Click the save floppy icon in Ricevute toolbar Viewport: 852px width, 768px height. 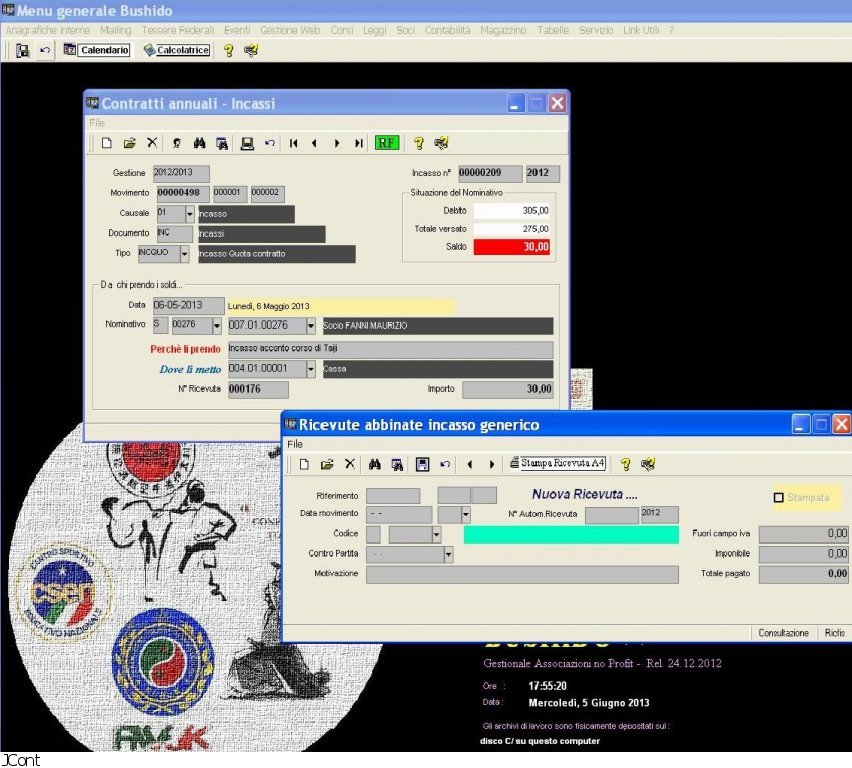(422, 464)
